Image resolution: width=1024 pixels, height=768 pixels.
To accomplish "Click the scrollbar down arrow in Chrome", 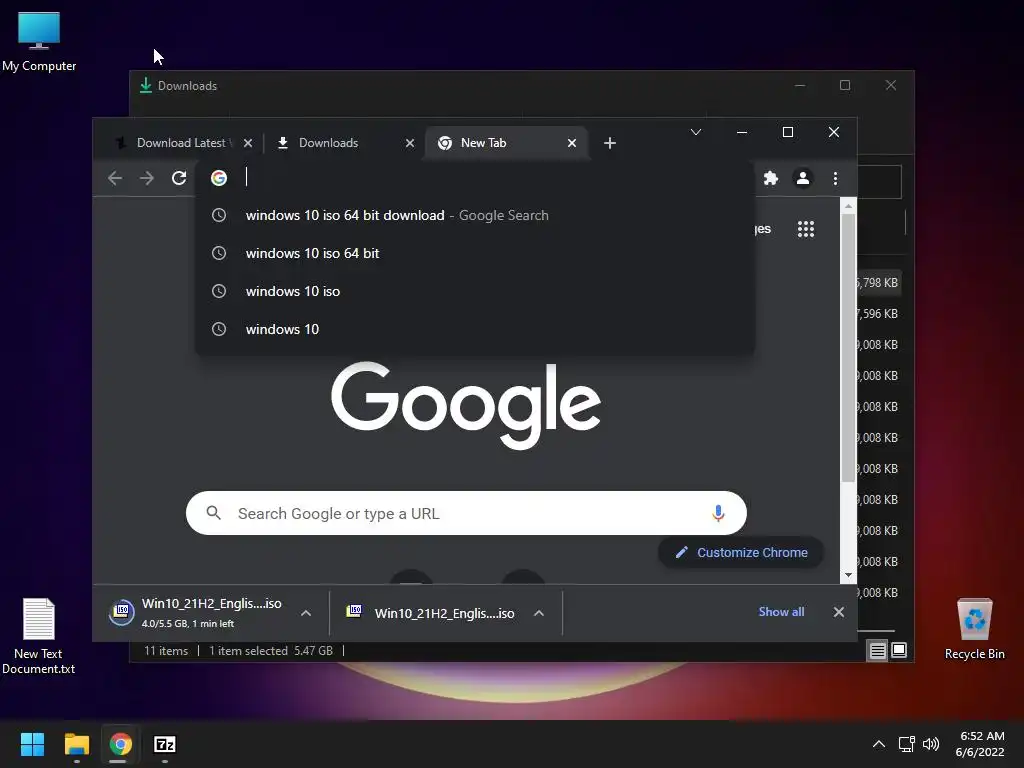I will 848,575.
